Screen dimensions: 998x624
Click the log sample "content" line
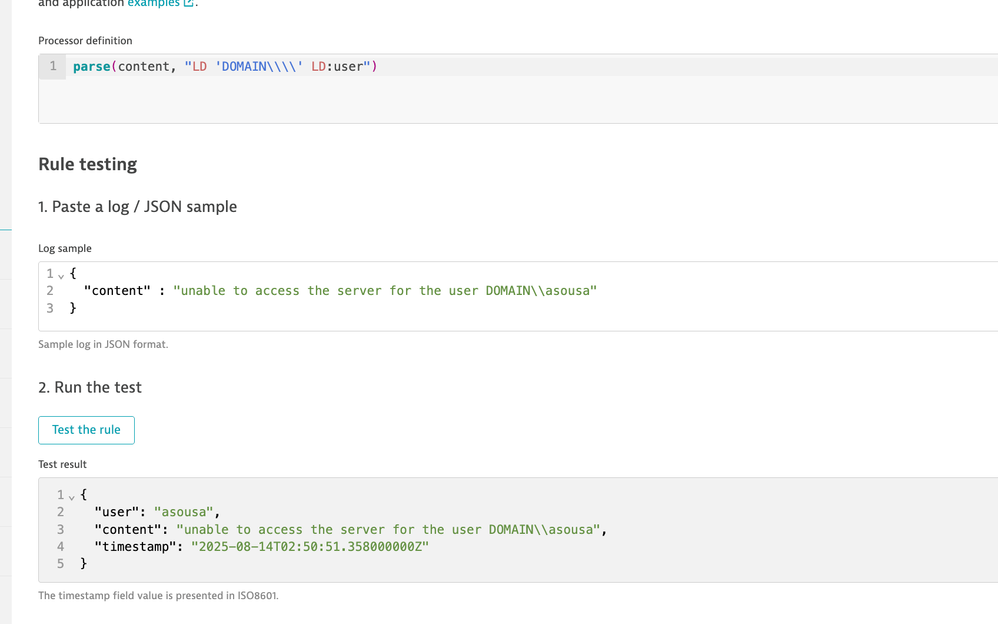340,290
